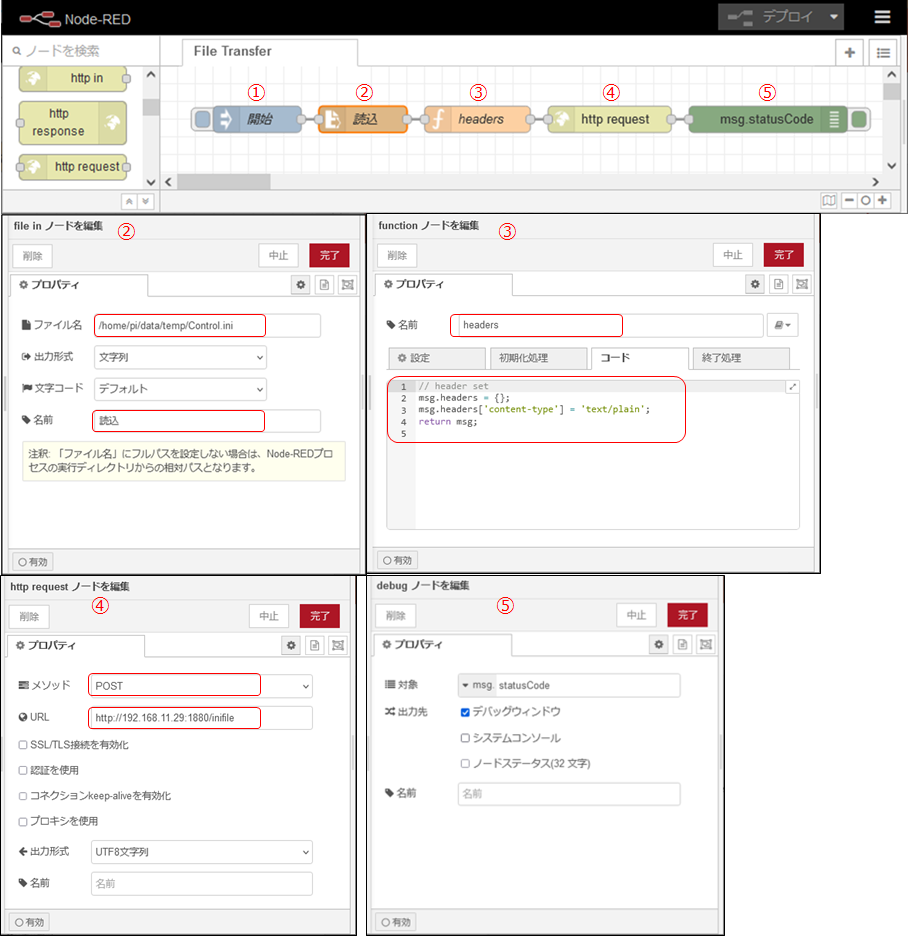The width and height of the screenshot is (908, 936).
Task: Click the debug node's toggle button on canvas
Action: pyautogui.click(x=858, y=120)
